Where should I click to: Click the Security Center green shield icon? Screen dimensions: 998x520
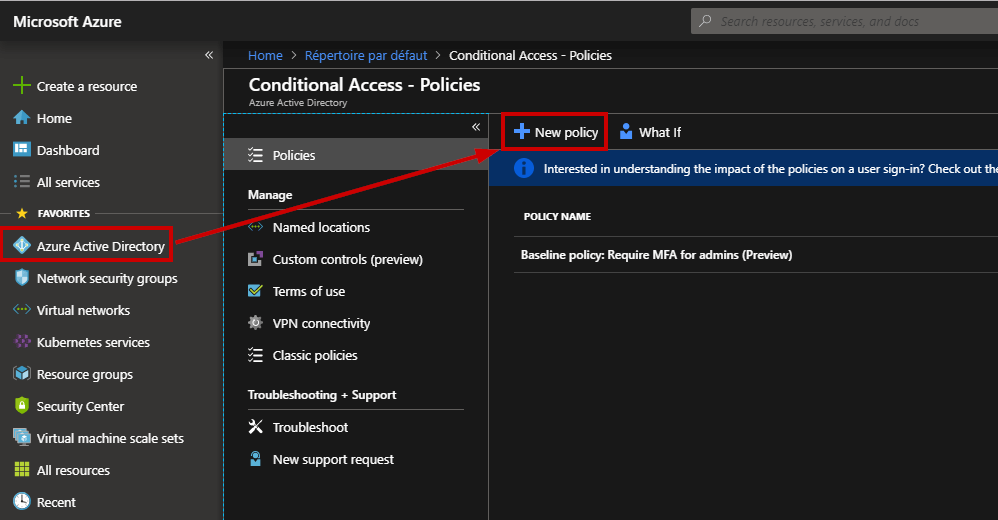click(22, 405)
